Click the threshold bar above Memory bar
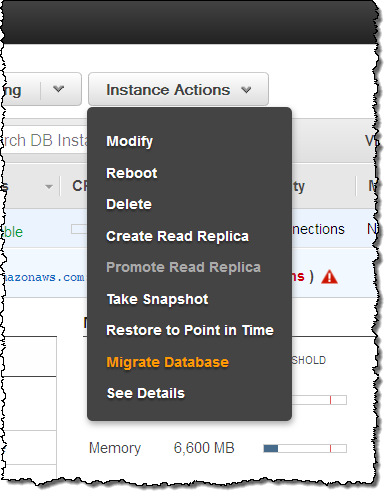 (x=319, y=400)
